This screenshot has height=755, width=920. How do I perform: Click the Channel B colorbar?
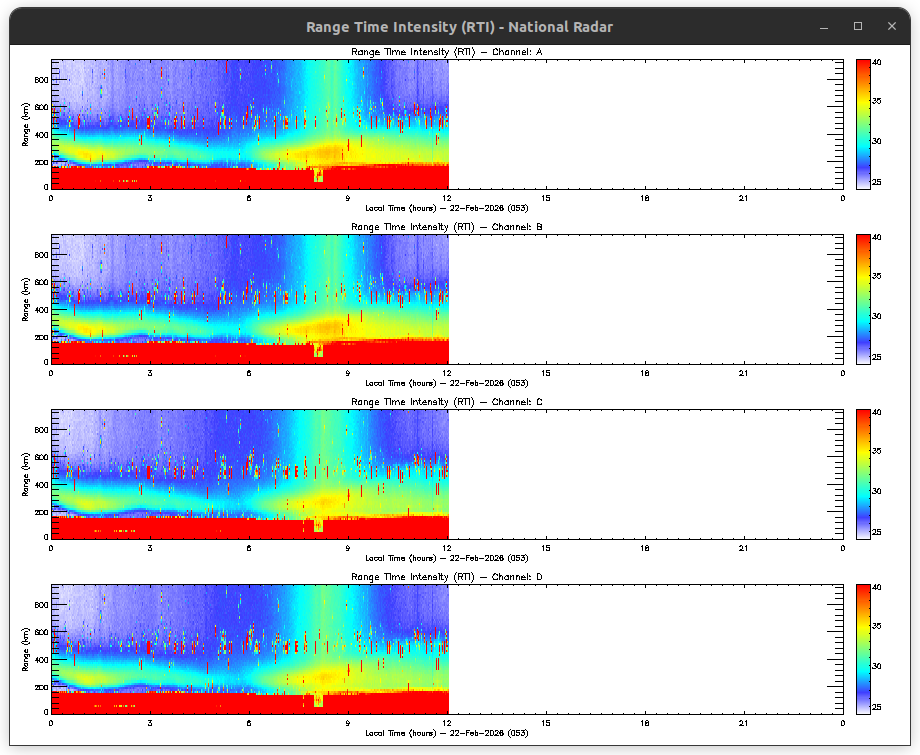pos(863,299)
